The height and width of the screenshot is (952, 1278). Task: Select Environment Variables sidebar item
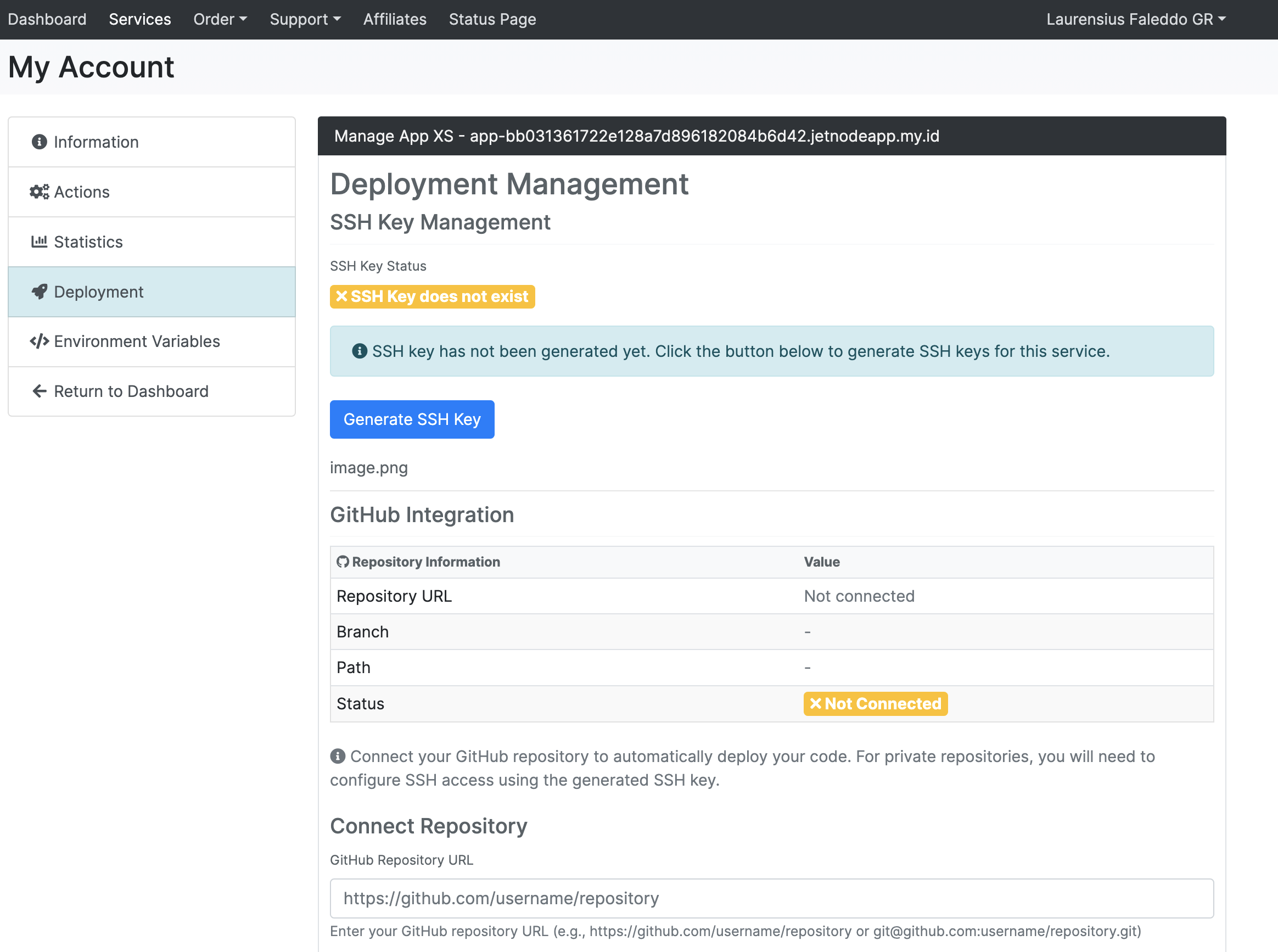tap(137, 341)
